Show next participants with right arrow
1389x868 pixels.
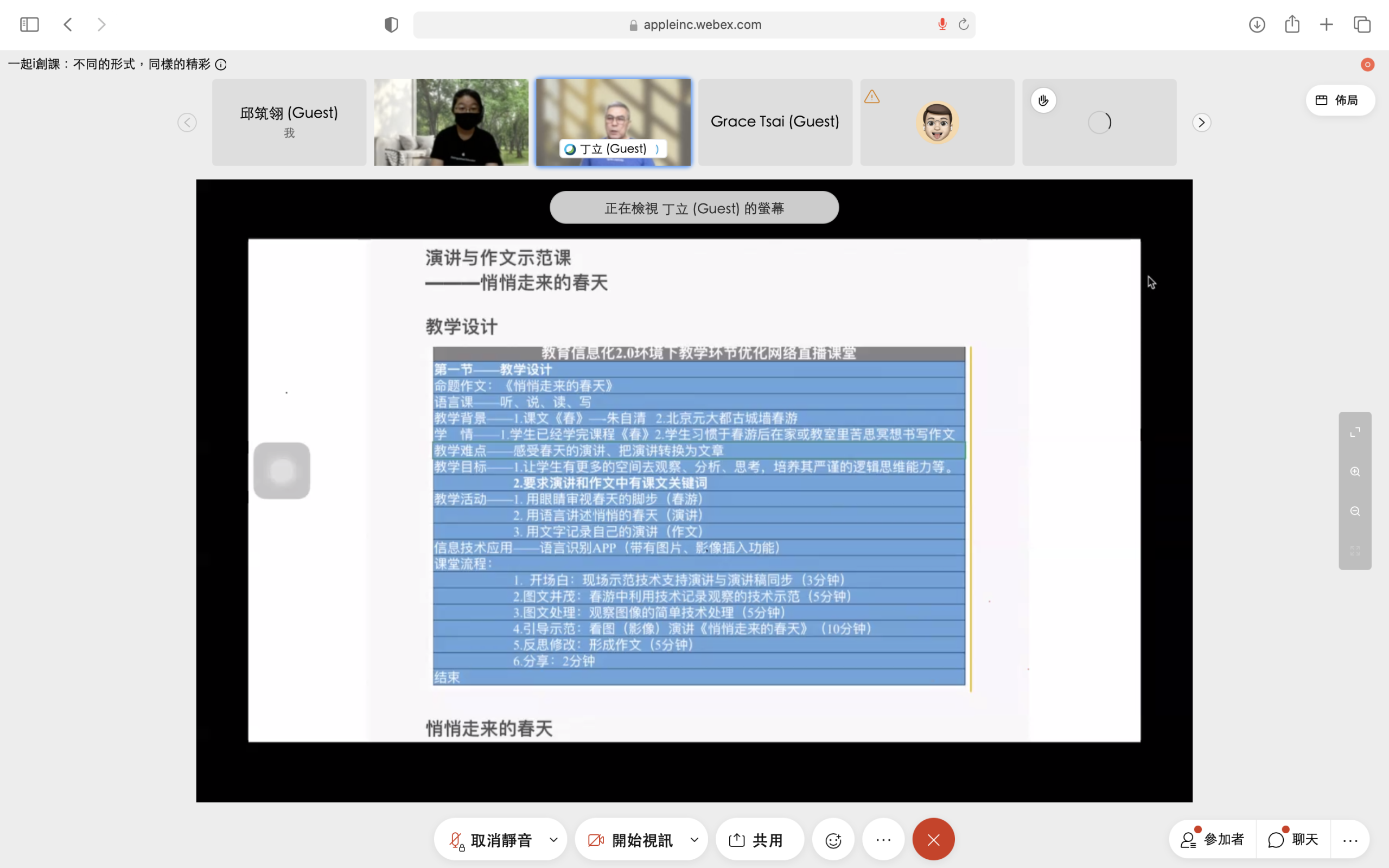1201,122
